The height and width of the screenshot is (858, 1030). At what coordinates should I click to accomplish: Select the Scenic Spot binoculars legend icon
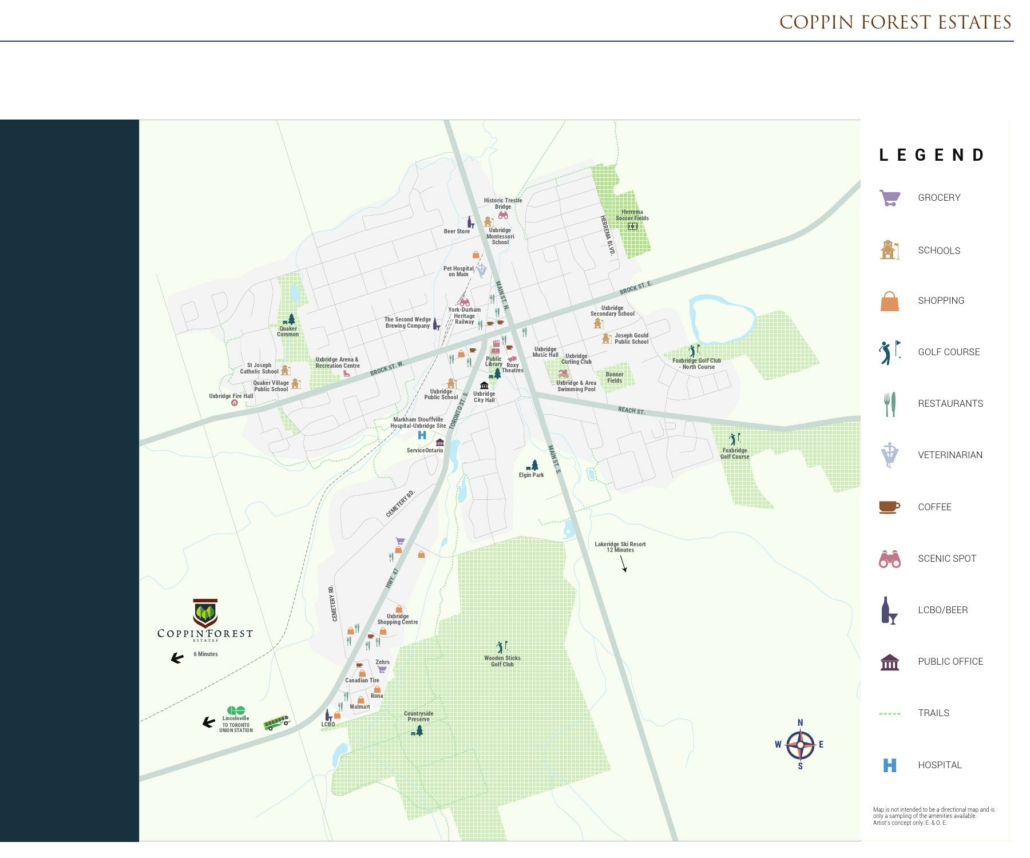(x=889, y=559)
